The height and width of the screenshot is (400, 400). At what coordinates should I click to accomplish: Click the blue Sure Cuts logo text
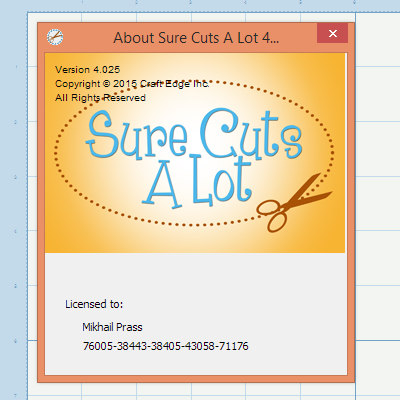pos(194,134)
